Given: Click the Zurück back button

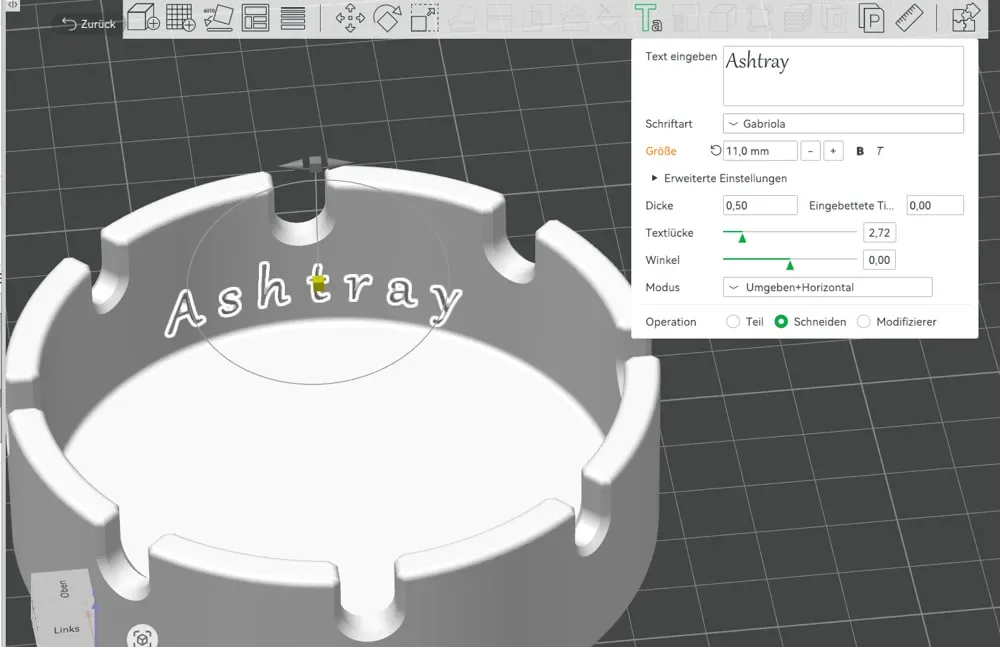Looking at the screenshot, I should click(x=89, y=24).
